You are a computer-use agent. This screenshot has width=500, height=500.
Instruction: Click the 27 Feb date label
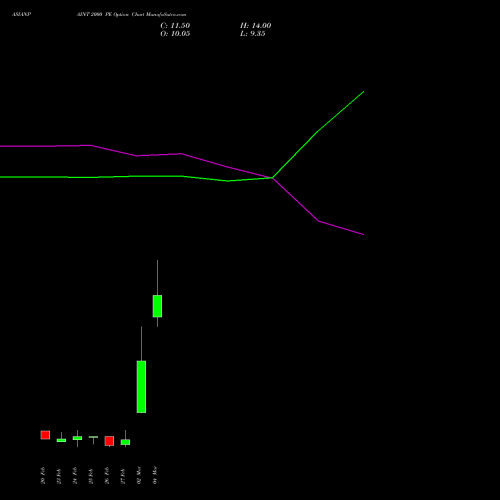pyautogui.click(x=123, y=476)
